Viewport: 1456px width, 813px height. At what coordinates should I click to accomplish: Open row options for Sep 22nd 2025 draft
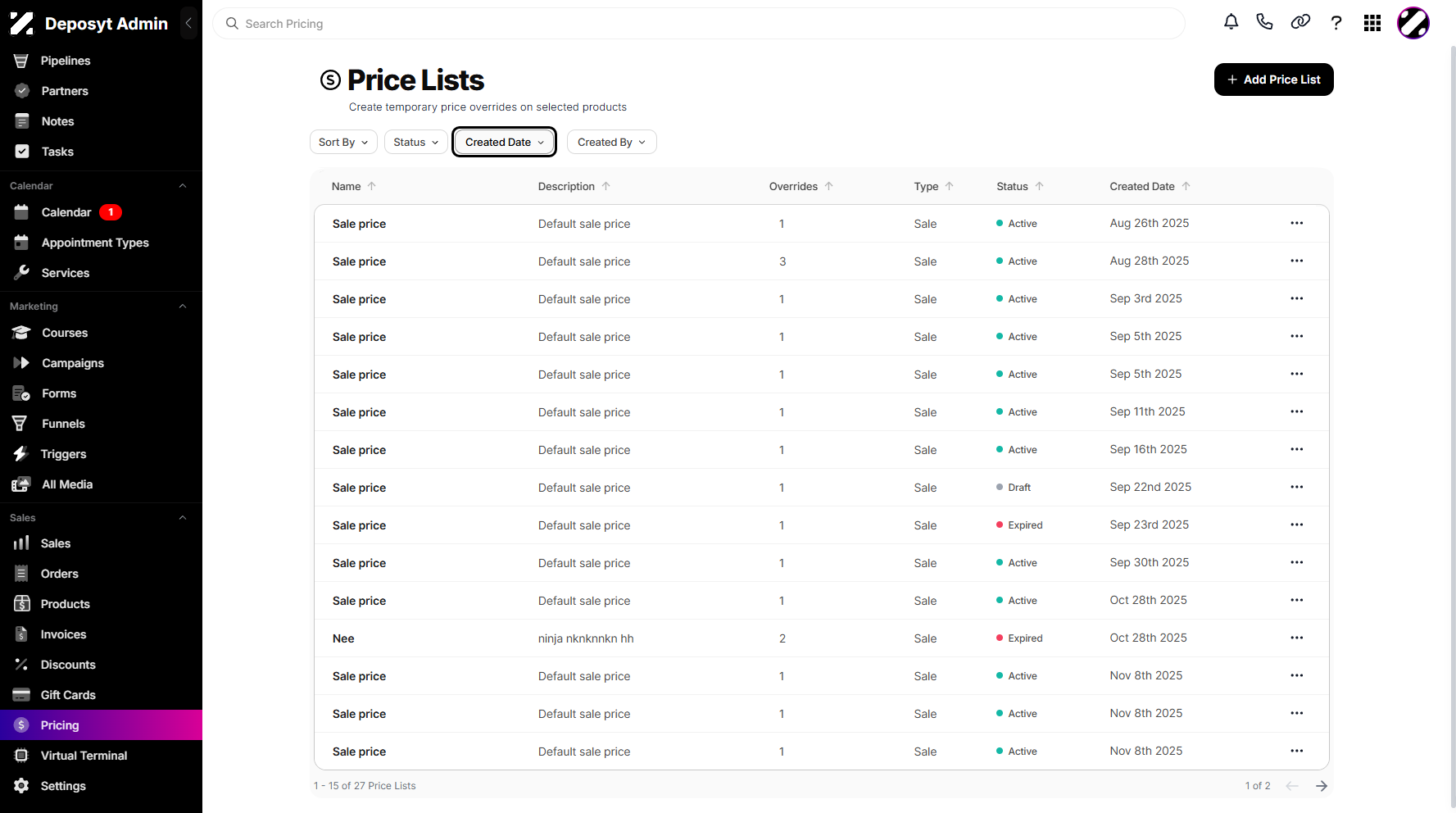[1296, 487]
